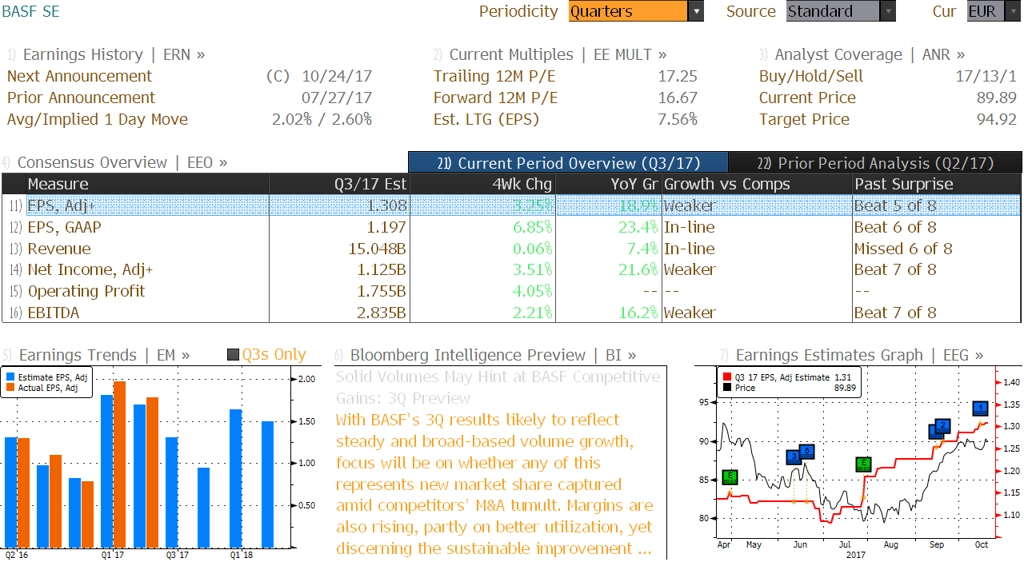Click the Est. LTG (EPS) value 7.56%
This screenshot has width=1024, height=562.
678,119
